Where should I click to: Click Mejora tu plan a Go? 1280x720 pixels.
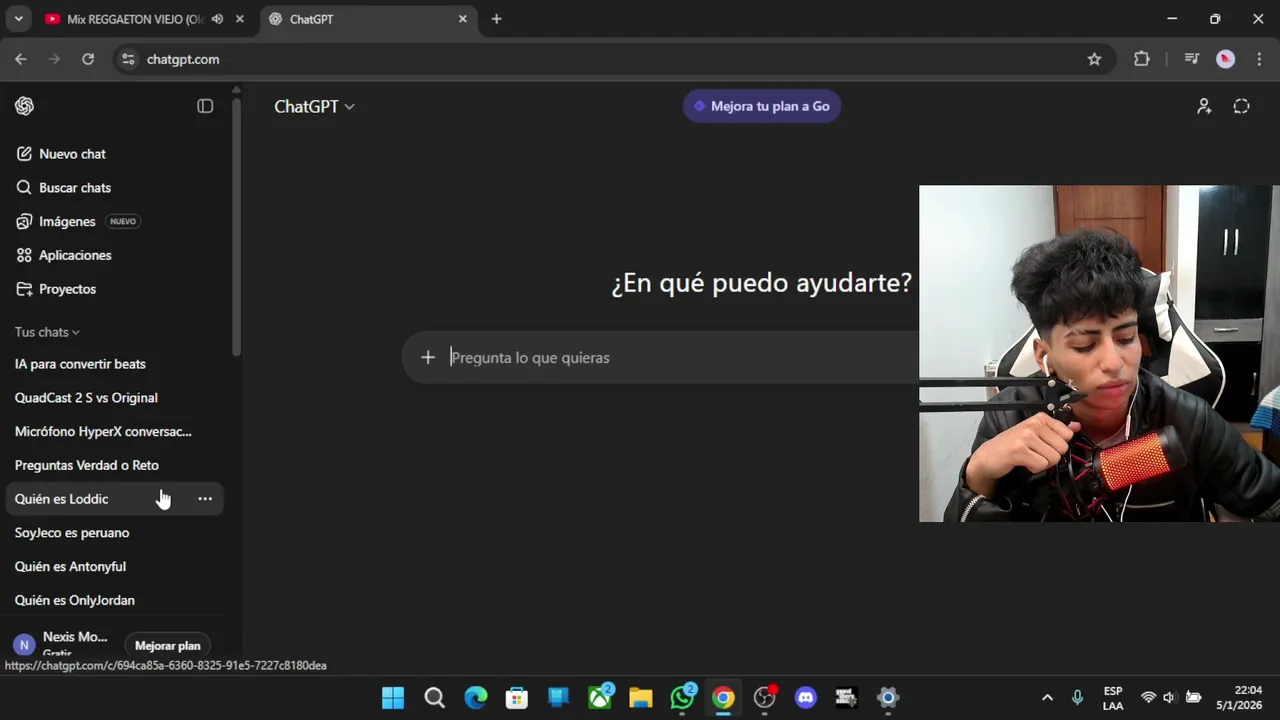[x=762, y=106]
